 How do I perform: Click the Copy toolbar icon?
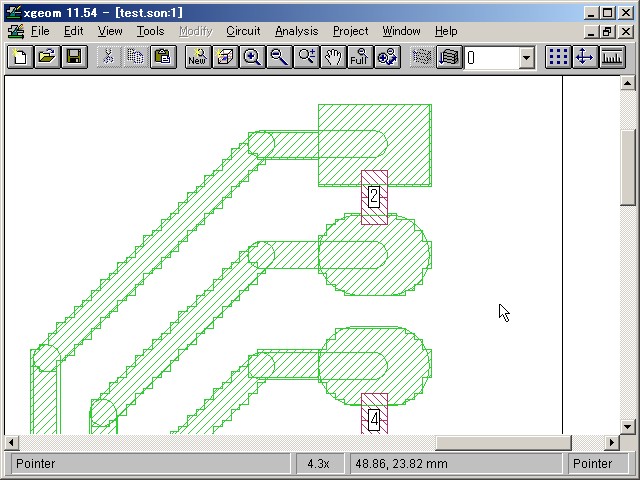point(136,57)
